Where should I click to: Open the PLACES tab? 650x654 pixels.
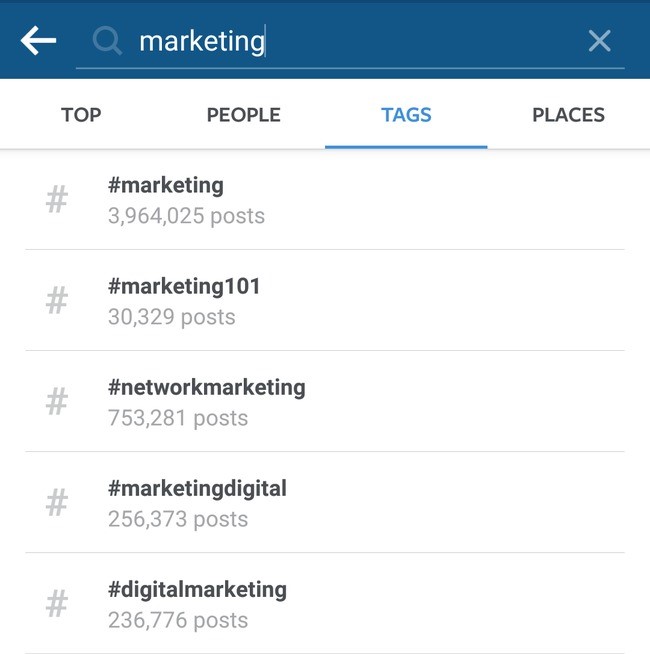point(568,115)
